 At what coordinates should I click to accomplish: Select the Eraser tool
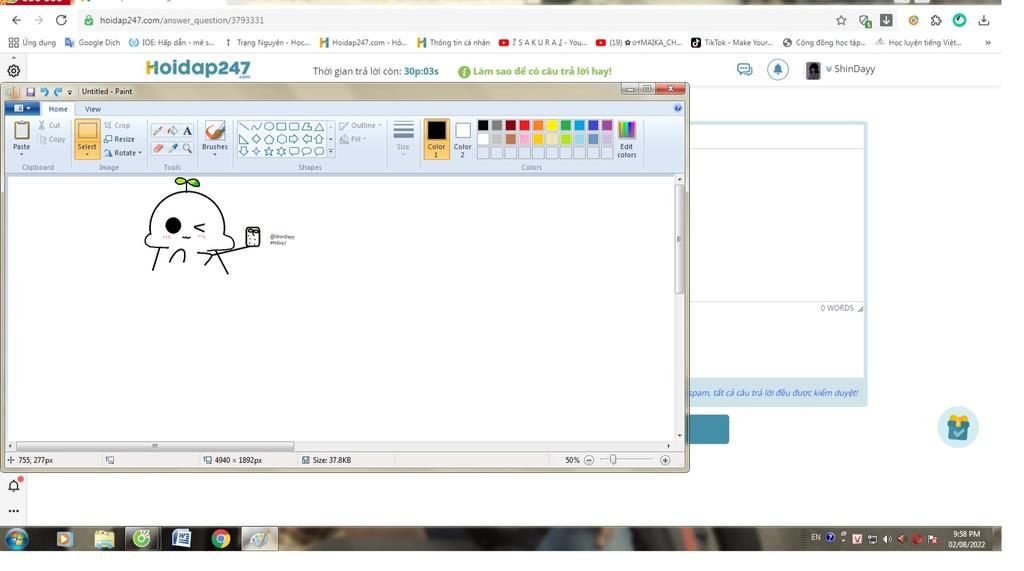coord(158,148)
